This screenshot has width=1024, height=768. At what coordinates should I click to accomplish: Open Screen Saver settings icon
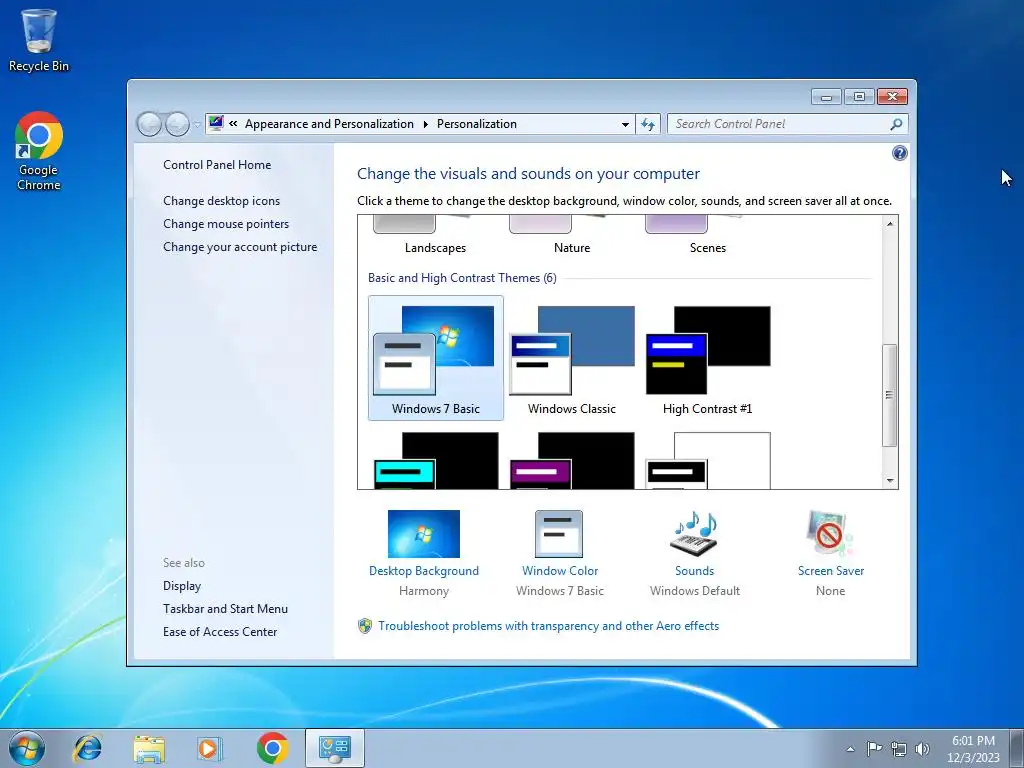[830, 534]
